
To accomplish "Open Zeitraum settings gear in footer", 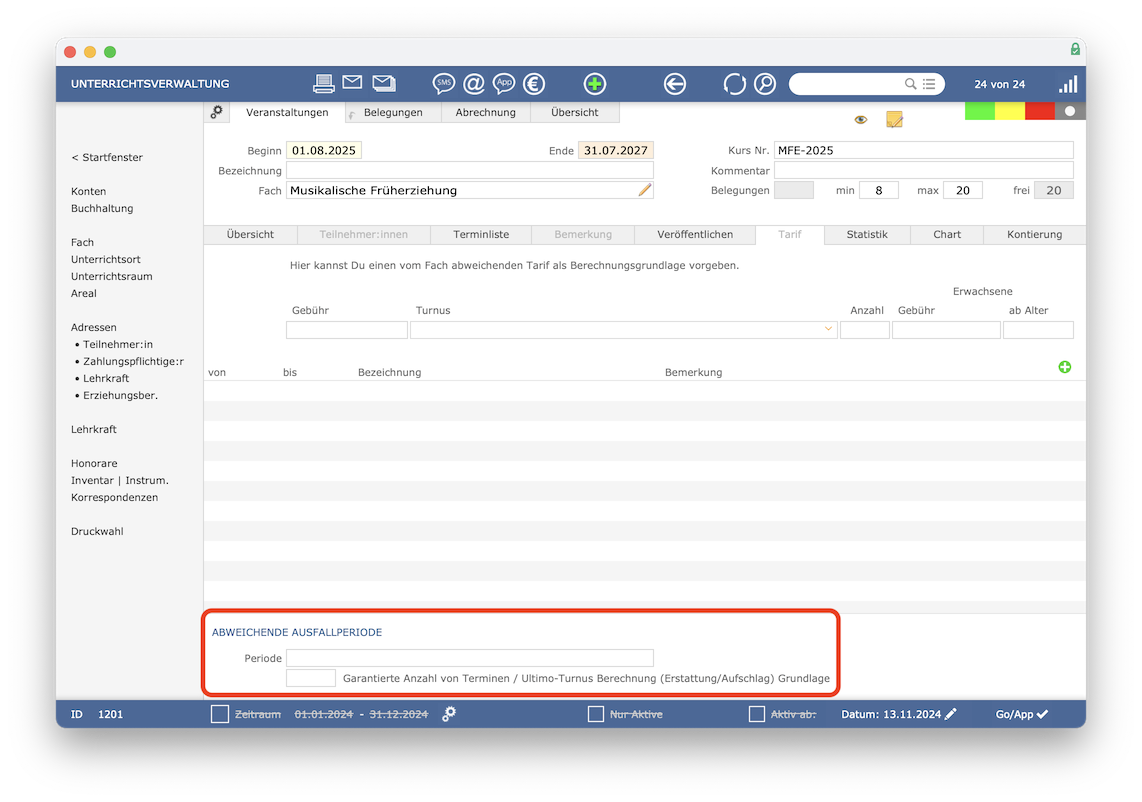I will (449, 714).
